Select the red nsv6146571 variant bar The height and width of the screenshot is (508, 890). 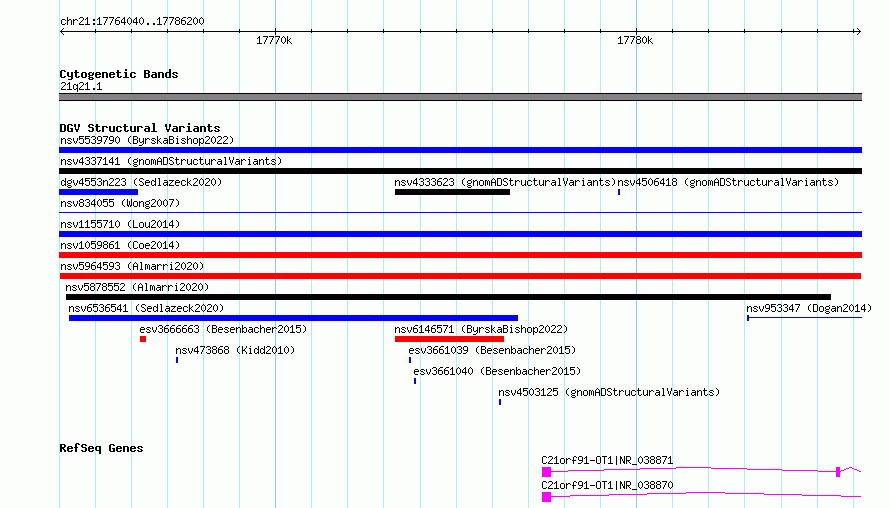tap(450, 339)
